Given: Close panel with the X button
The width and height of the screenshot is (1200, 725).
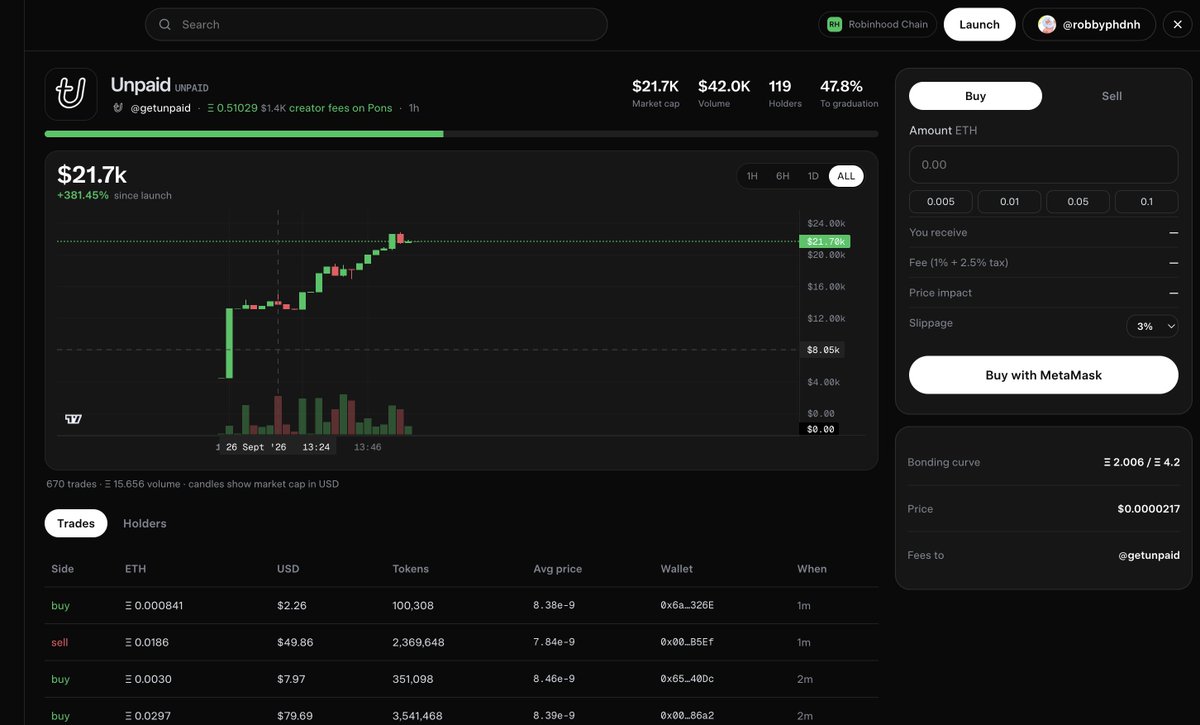Looking at the screenshot, I should point(1177,24).
